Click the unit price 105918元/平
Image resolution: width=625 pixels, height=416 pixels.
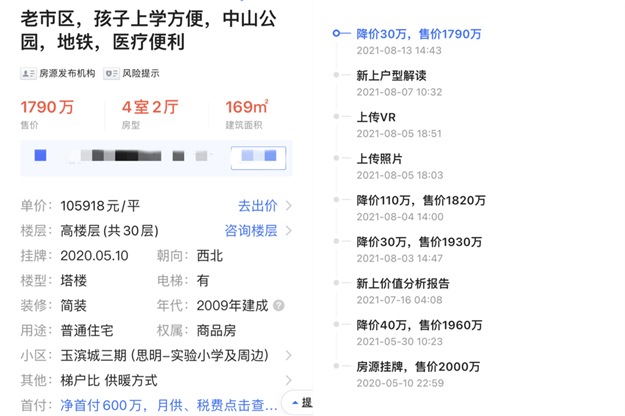point(100,206)
